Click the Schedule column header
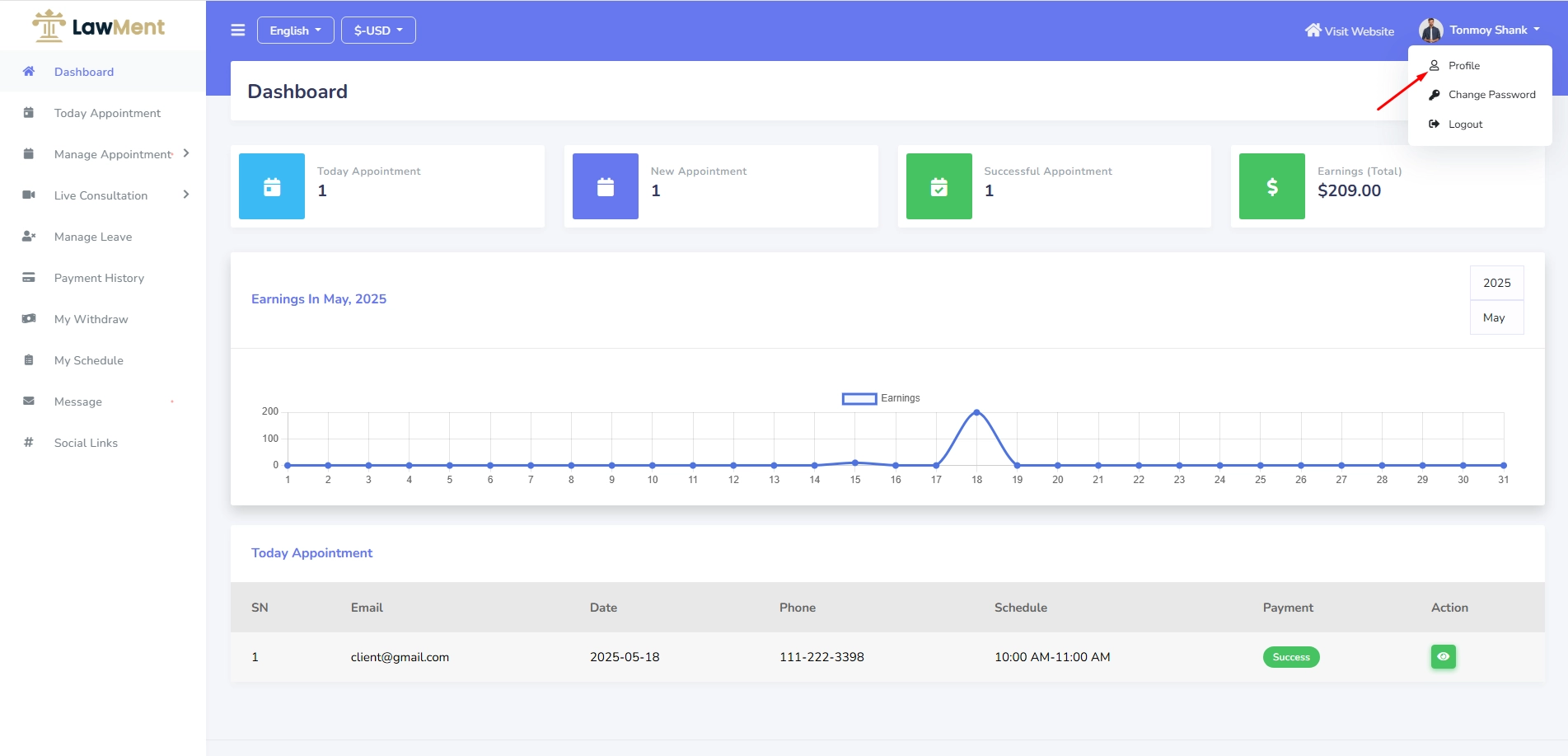 (1021, 608)
